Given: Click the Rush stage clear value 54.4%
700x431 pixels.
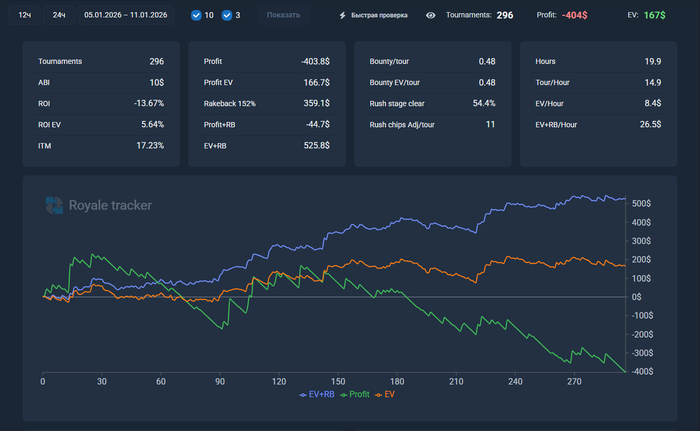Looking at the screenshot, I should (484, 103).
